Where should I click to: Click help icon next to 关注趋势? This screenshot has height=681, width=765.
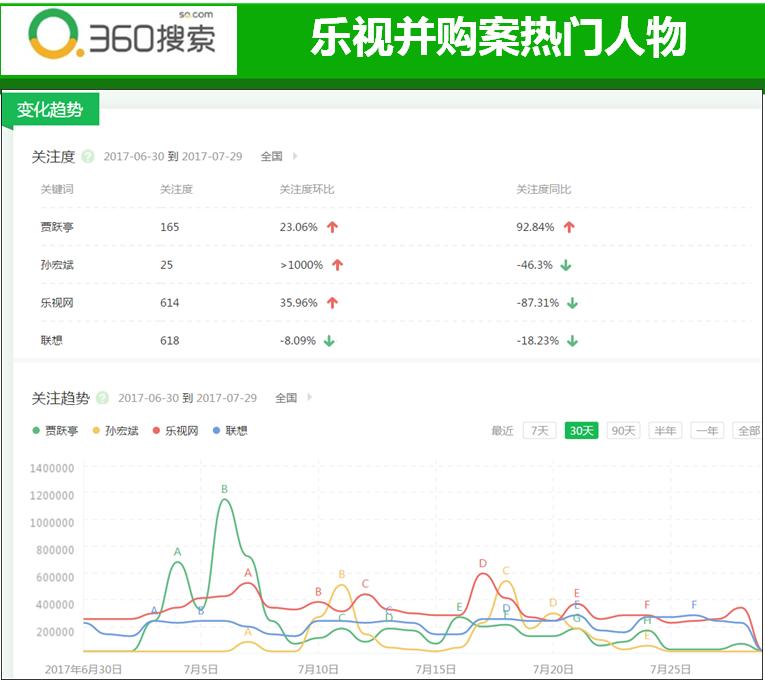click(x=102, y=398)
